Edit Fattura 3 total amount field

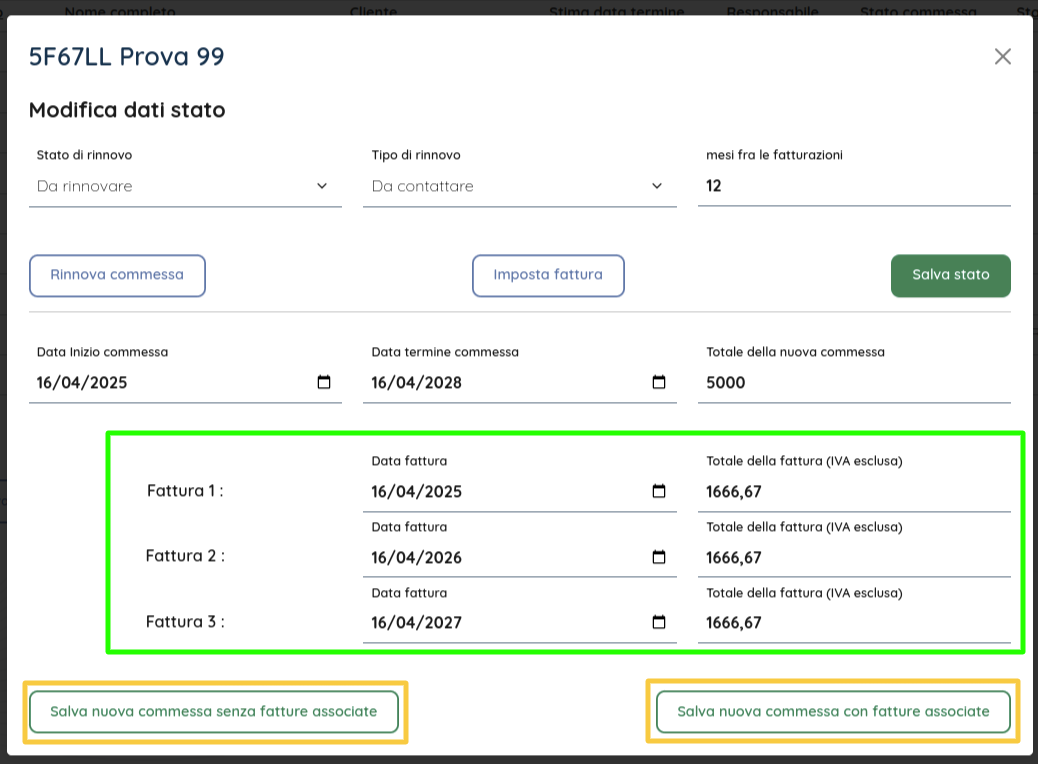pos(853,622)
